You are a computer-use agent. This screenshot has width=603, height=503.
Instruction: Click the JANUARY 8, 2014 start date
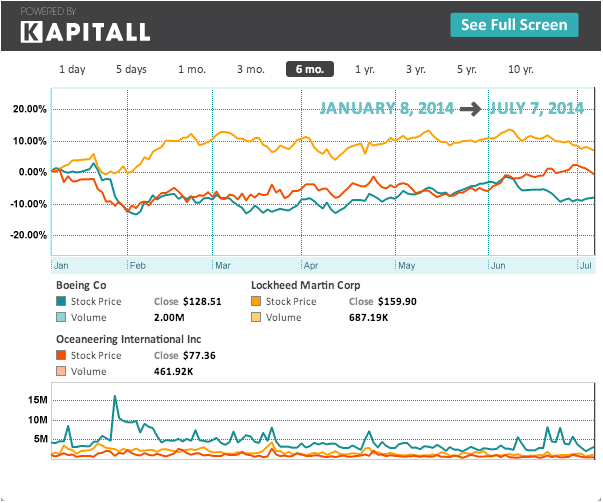pos(386,108)
